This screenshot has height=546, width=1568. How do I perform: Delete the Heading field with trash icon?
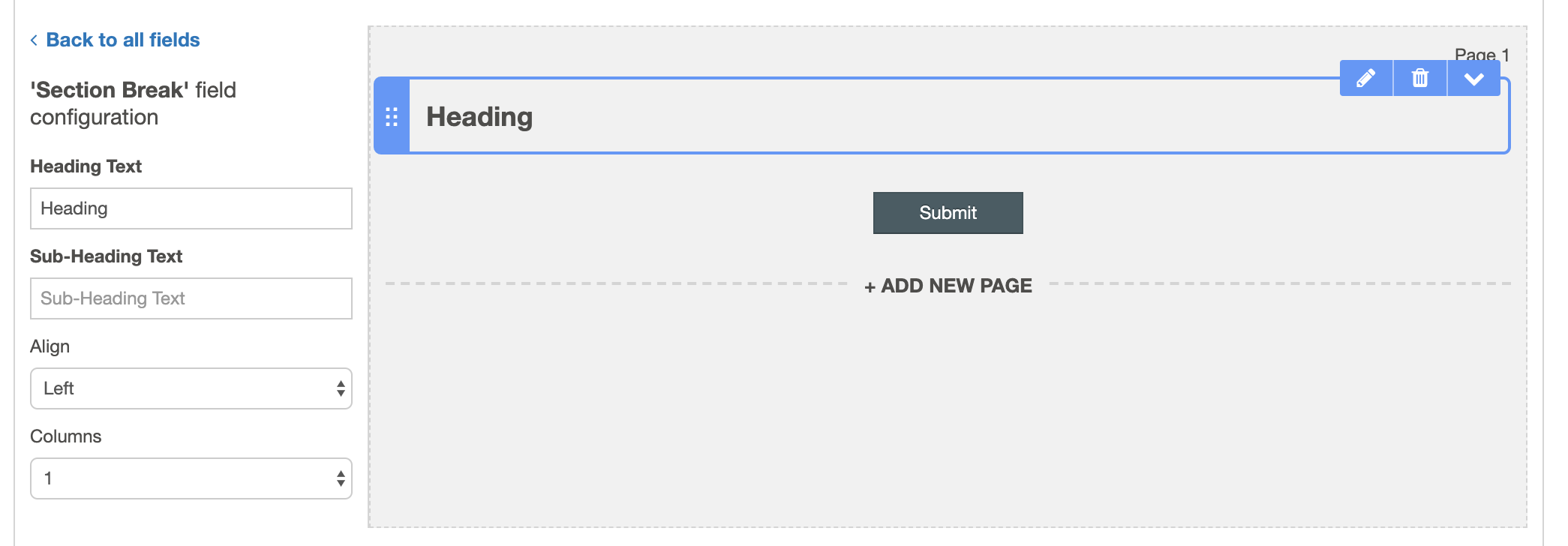point(1420,78)
